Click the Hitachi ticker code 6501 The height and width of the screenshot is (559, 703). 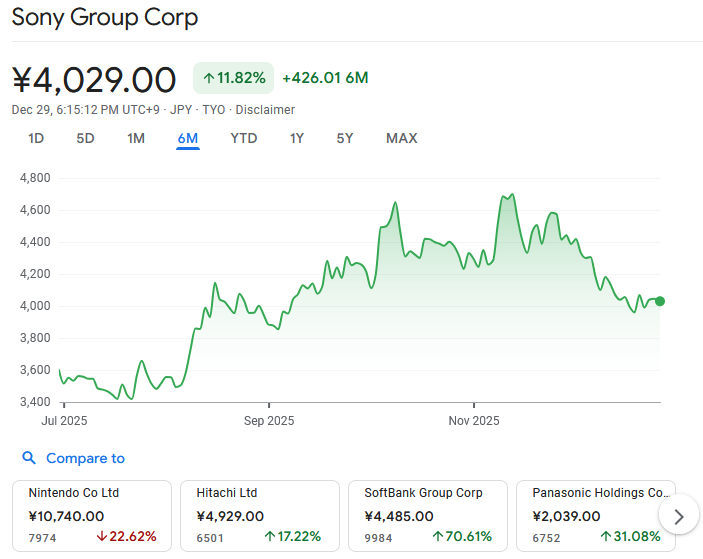tap(210, 538)
